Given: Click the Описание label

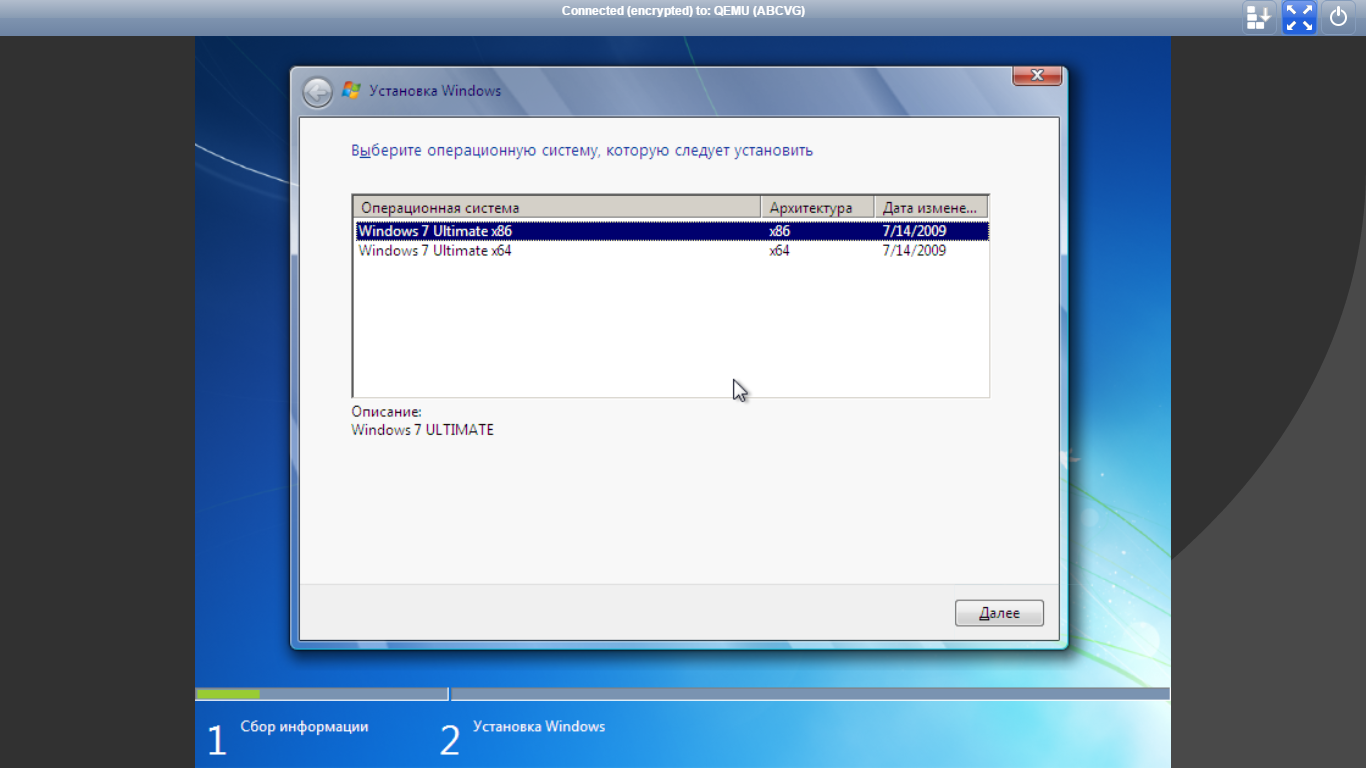Looking at the screenshot, I should (386, 412).
